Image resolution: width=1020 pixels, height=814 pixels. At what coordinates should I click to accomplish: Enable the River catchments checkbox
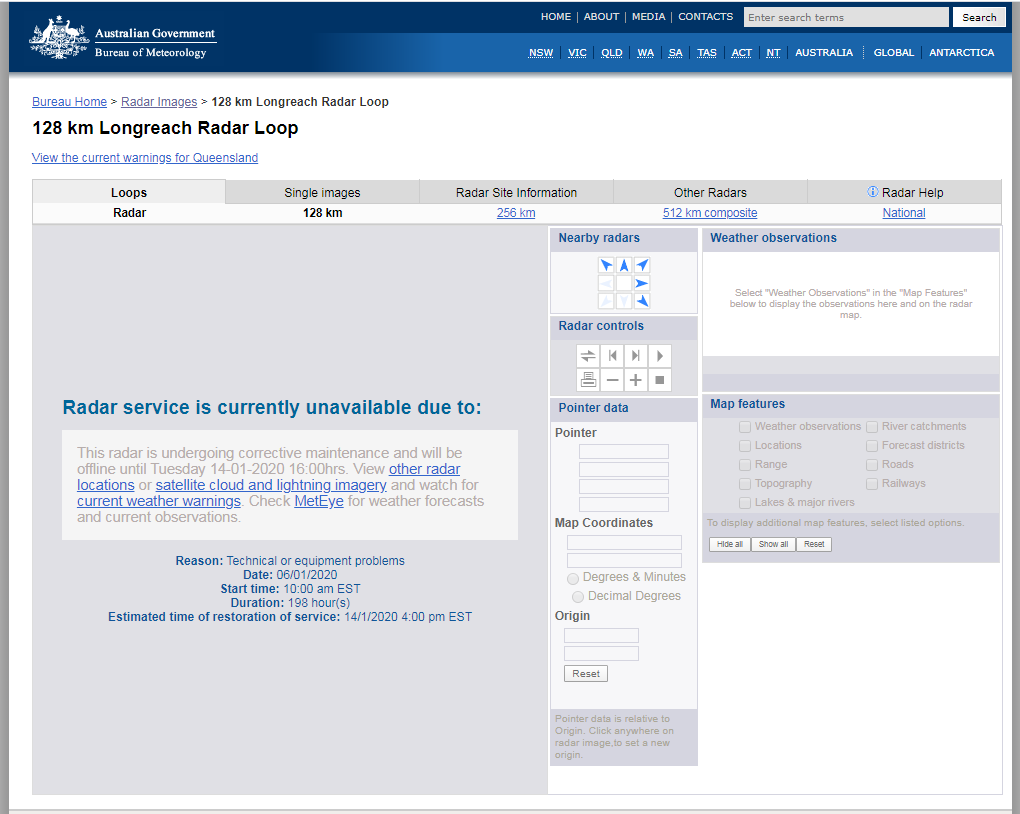872,427
